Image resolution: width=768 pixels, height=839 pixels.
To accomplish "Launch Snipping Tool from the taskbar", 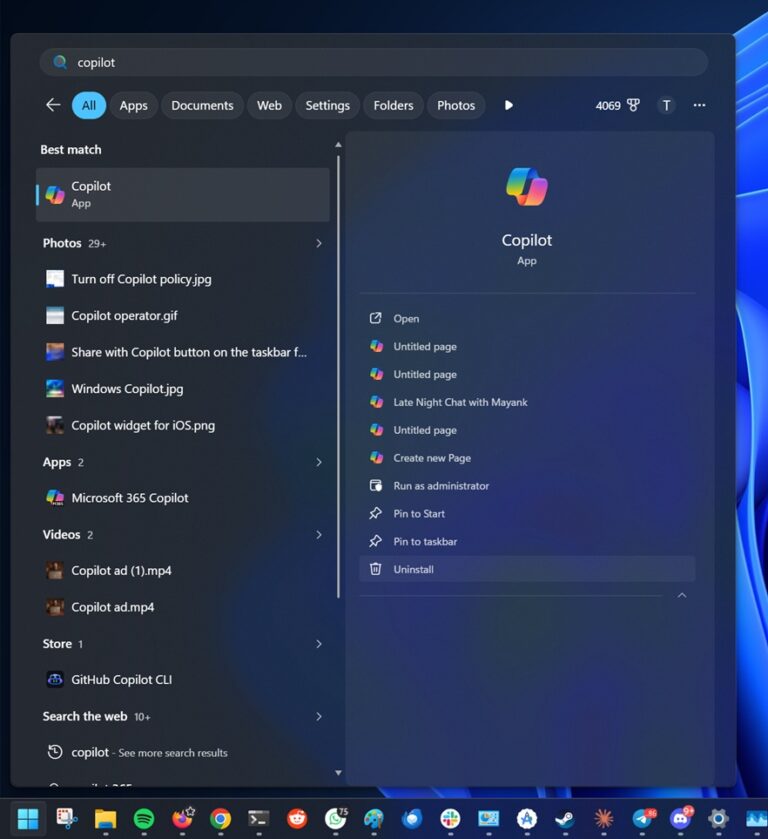I will point(67,819).
